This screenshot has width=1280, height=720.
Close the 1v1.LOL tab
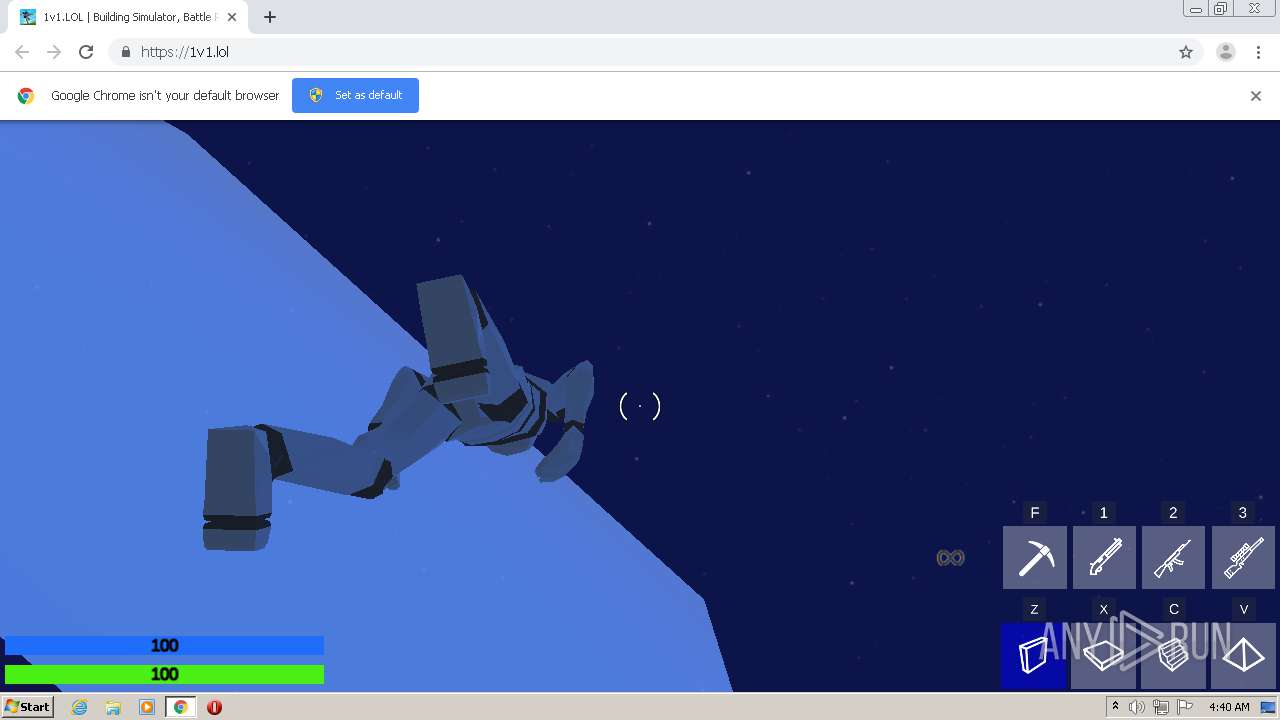pos(232,17)
